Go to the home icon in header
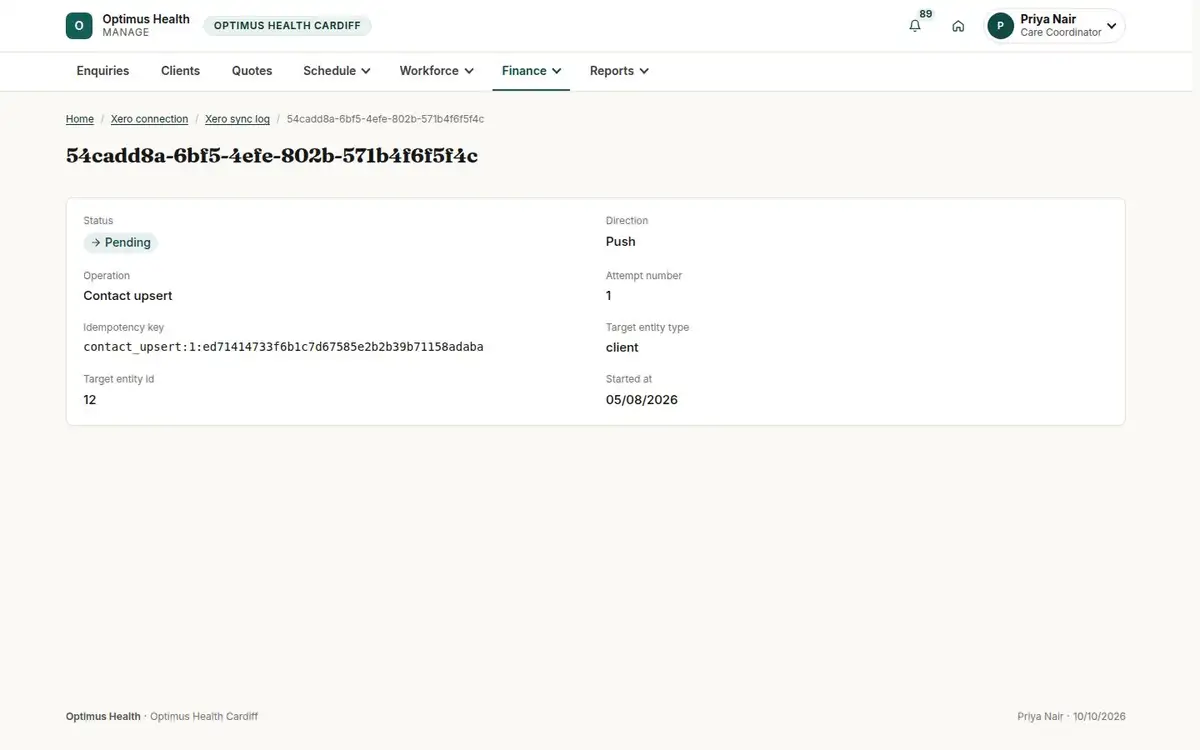This screenshot has width=1200, height=750. click(x=958, y=26)
